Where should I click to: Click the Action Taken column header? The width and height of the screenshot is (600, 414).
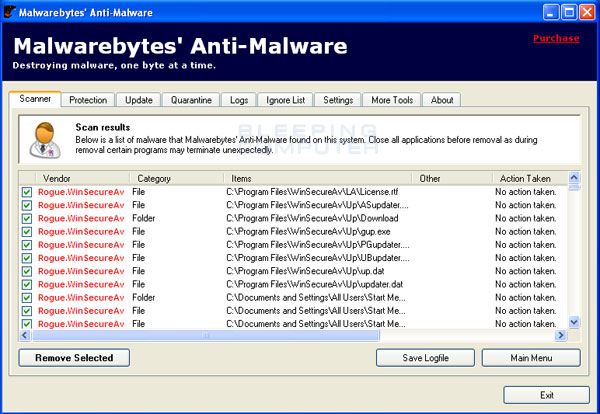point(530,178)
